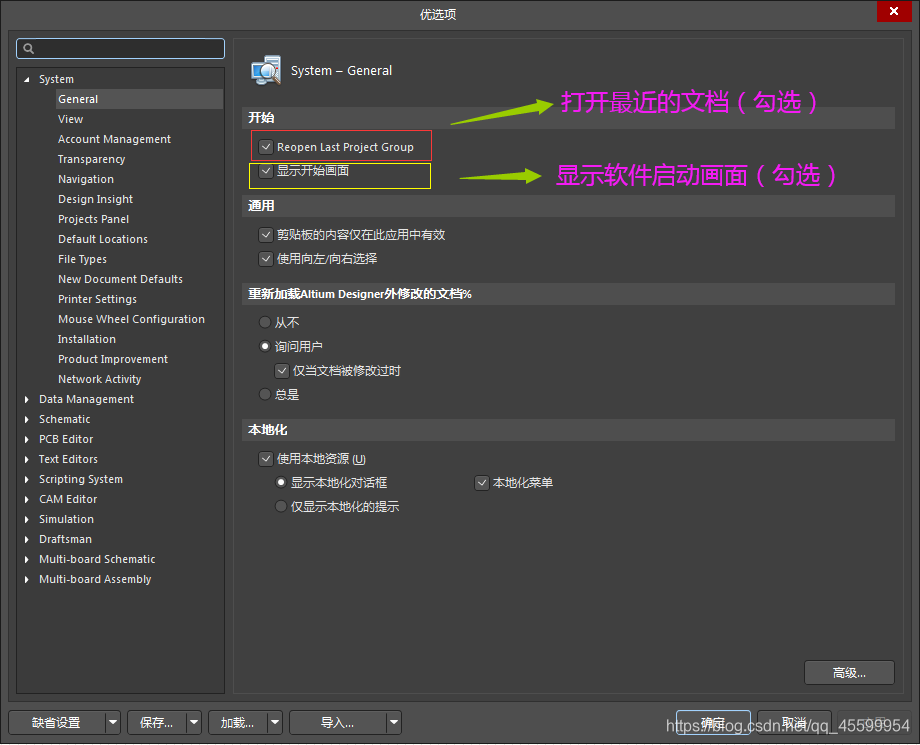Expand the Multi-board Assembly tree node
This screenshot has width=920, height=745.
pos(26,580)
